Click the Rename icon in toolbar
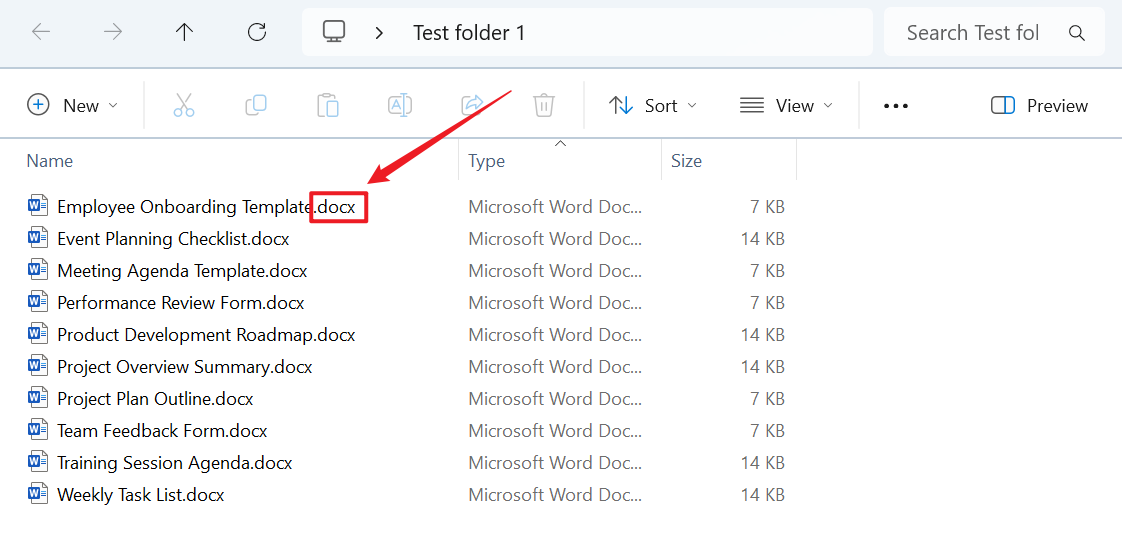 point(400,105)
